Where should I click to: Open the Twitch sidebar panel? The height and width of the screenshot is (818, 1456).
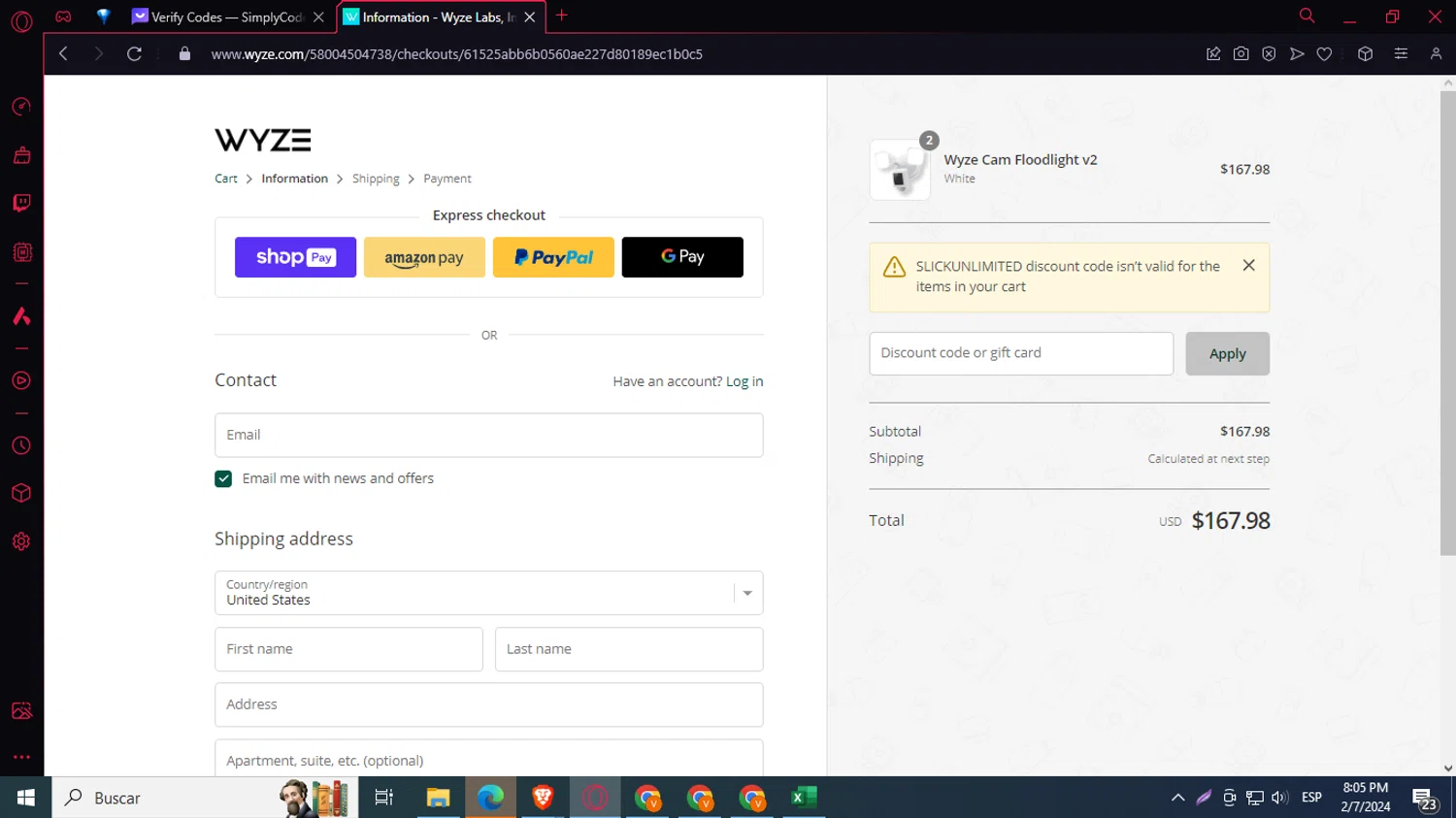[x=21, y=203]
